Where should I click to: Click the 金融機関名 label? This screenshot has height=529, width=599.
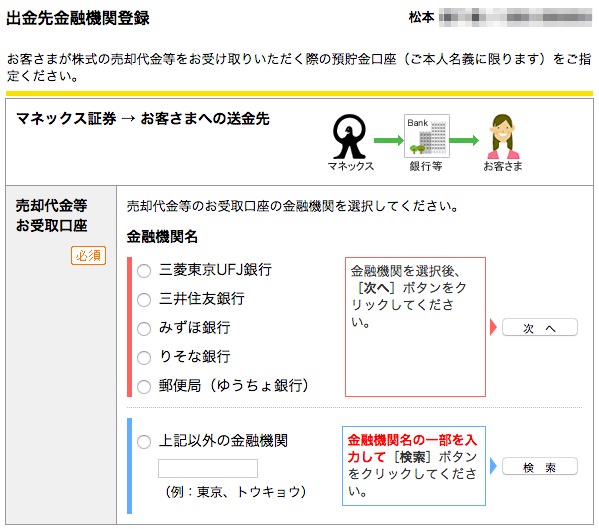pyautogui.click(x=162, y=236)
